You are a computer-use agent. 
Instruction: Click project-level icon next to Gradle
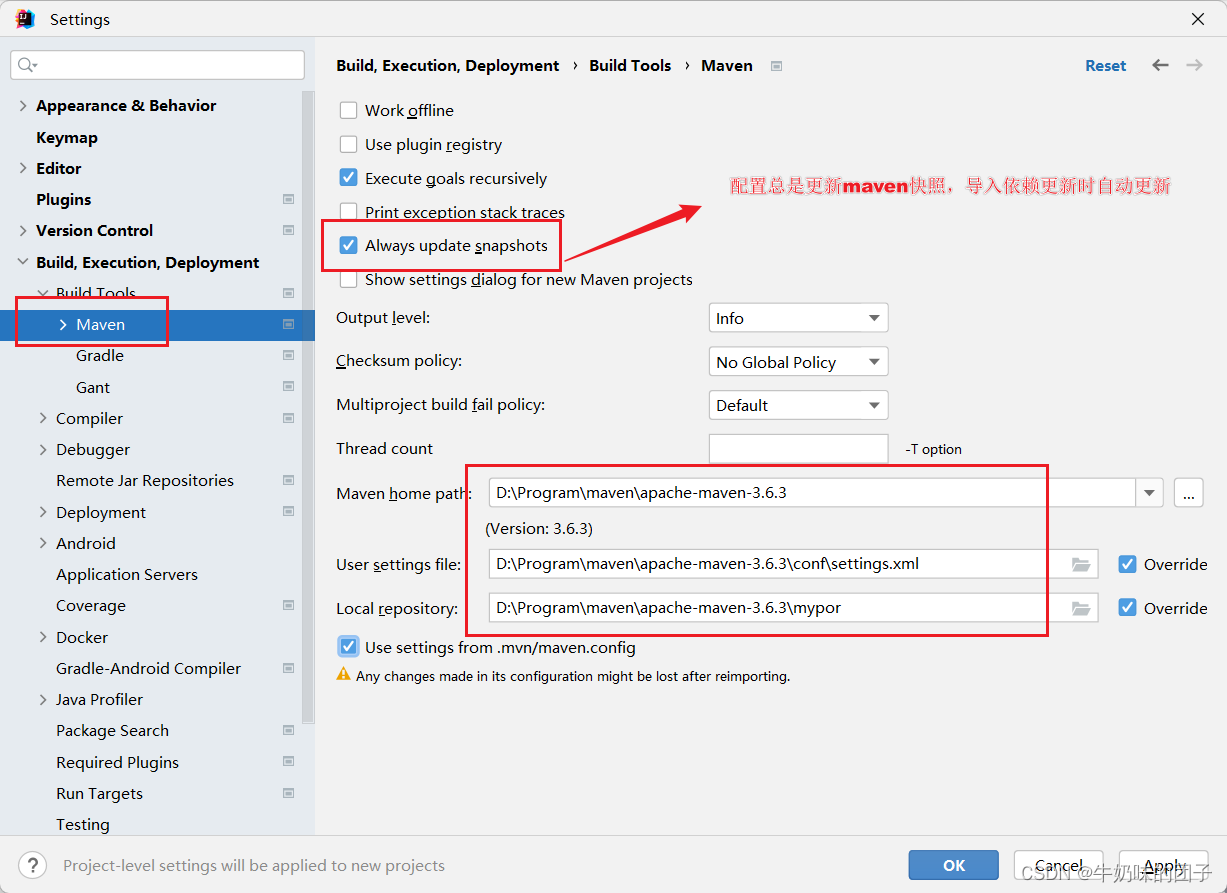[288, 356]
